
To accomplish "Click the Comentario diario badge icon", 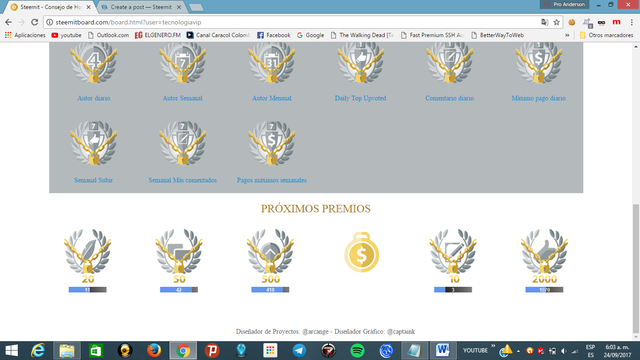I will (x=449, y=63).
